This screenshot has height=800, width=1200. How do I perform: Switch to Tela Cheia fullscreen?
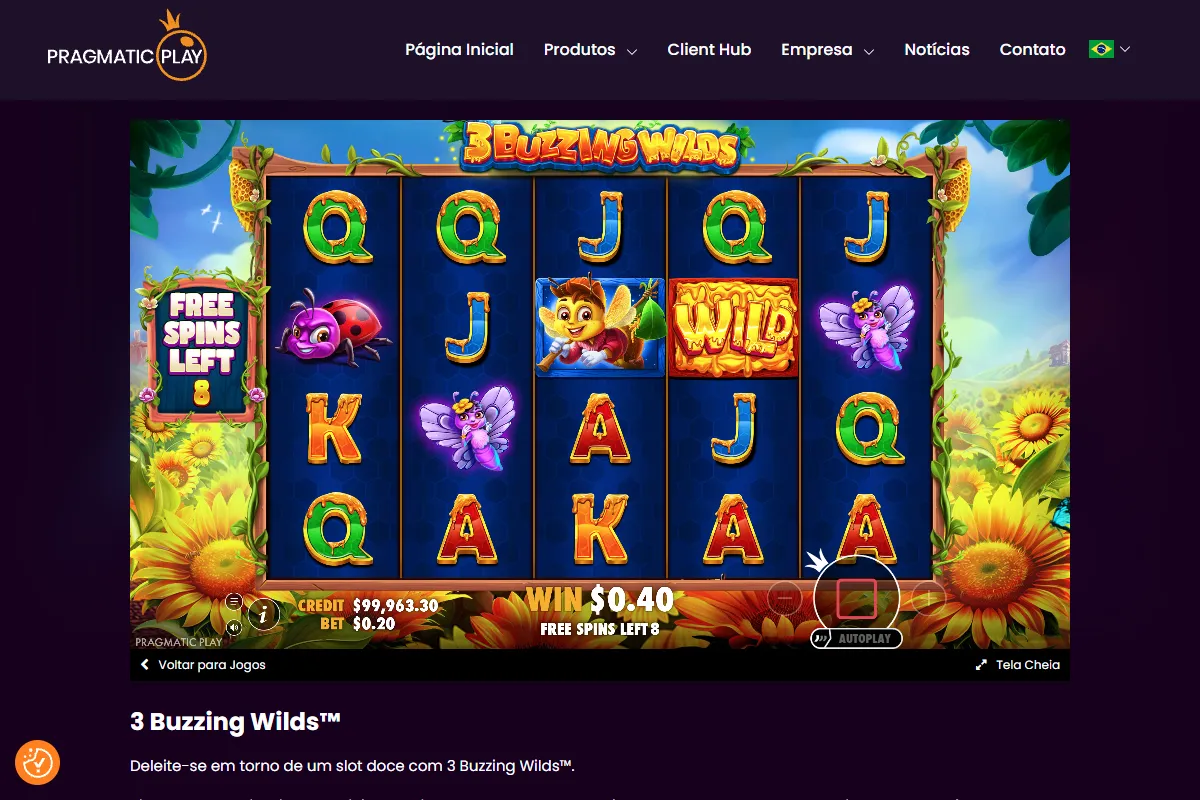pos(1018,664)
